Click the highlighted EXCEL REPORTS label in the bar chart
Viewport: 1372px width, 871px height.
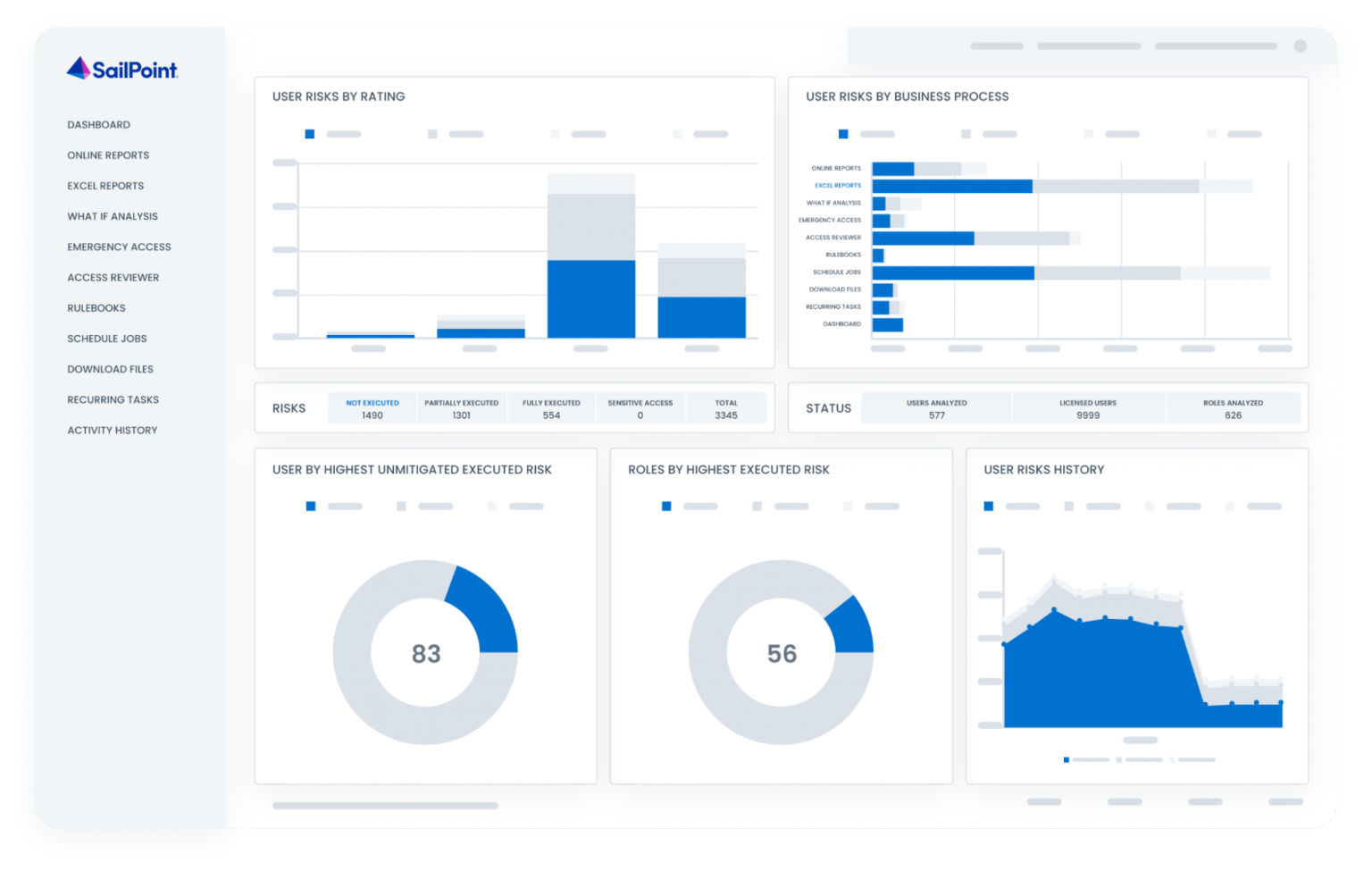pos(836,185)
